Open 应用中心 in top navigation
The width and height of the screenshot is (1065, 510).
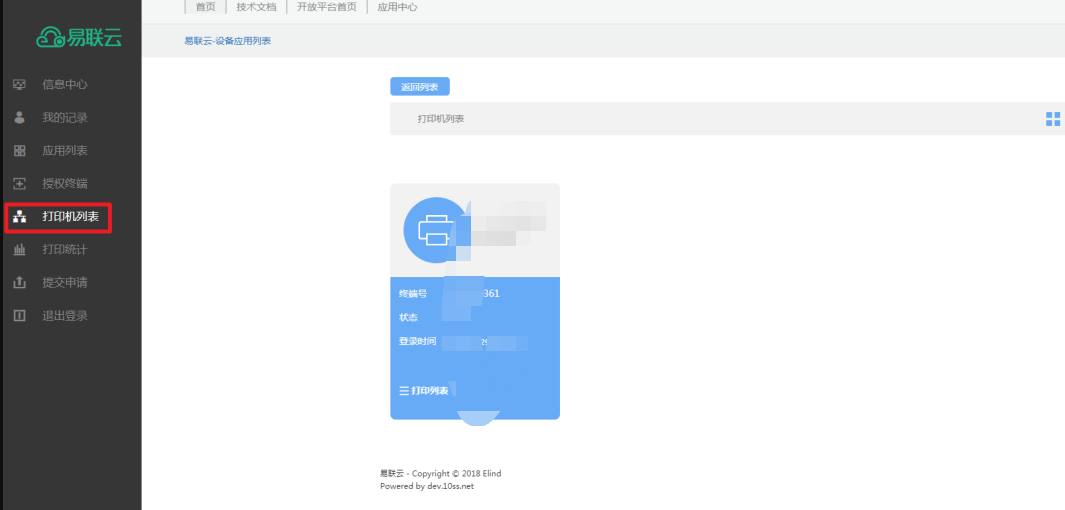point(397,7)
